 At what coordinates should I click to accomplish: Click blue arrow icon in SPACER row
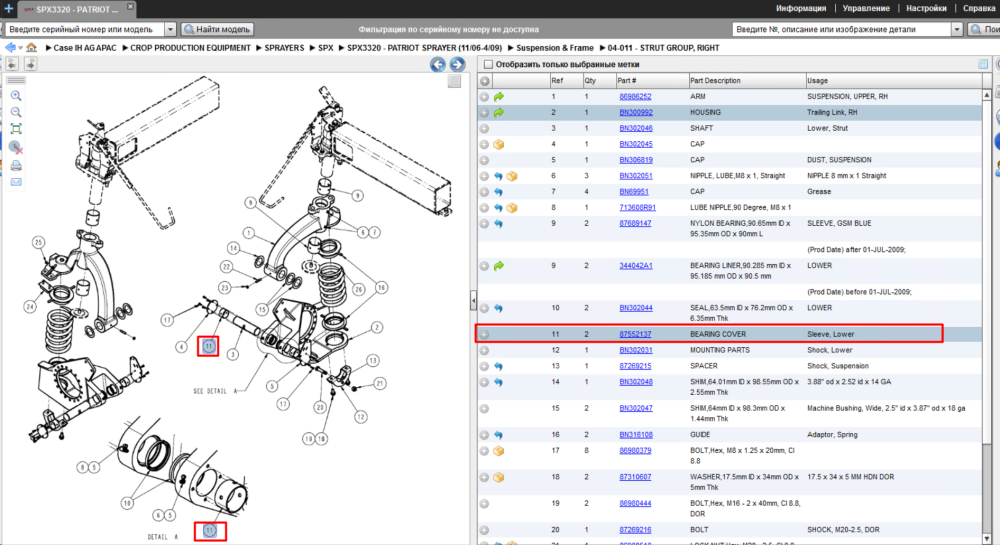pos(499,367)
